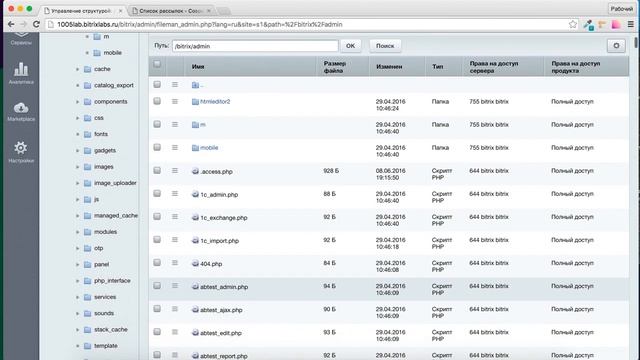Check the box for the htmleditor2 folder
Image resolution: width=640 pixels, height=360 pixels.
(x=157, y=101)
